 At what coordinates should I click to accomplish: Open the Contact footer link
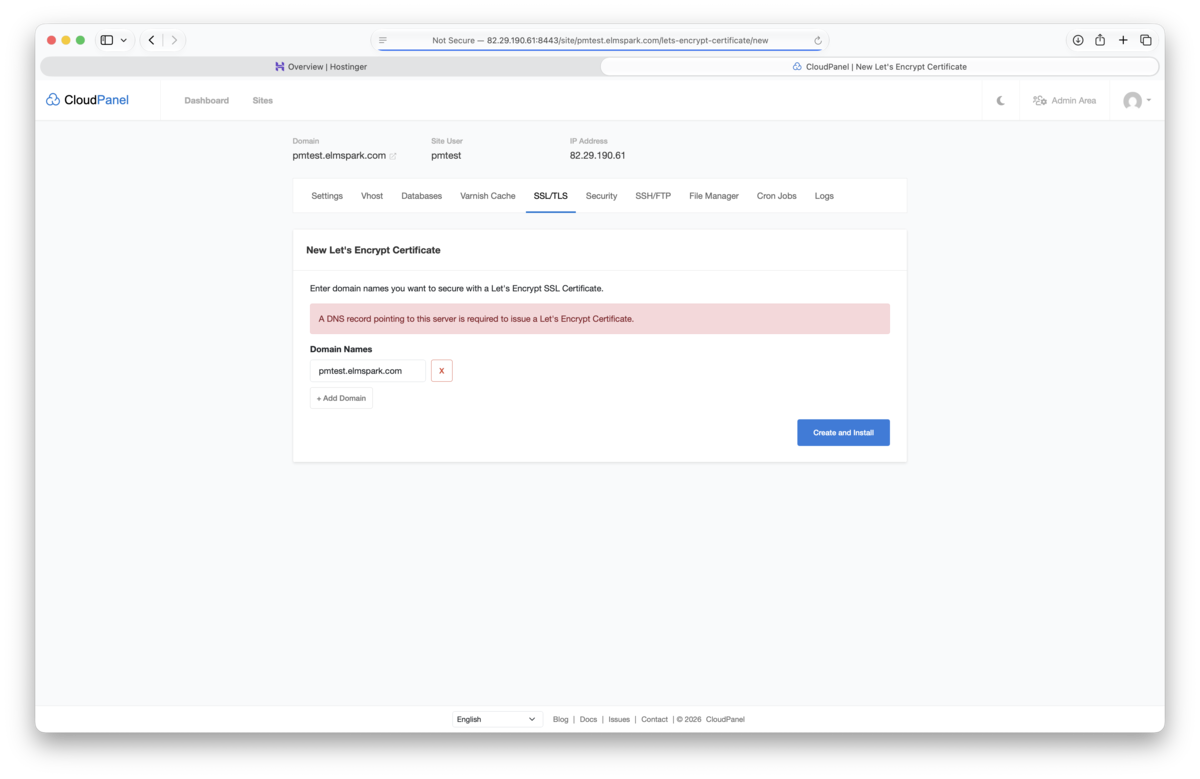point(654,719)
